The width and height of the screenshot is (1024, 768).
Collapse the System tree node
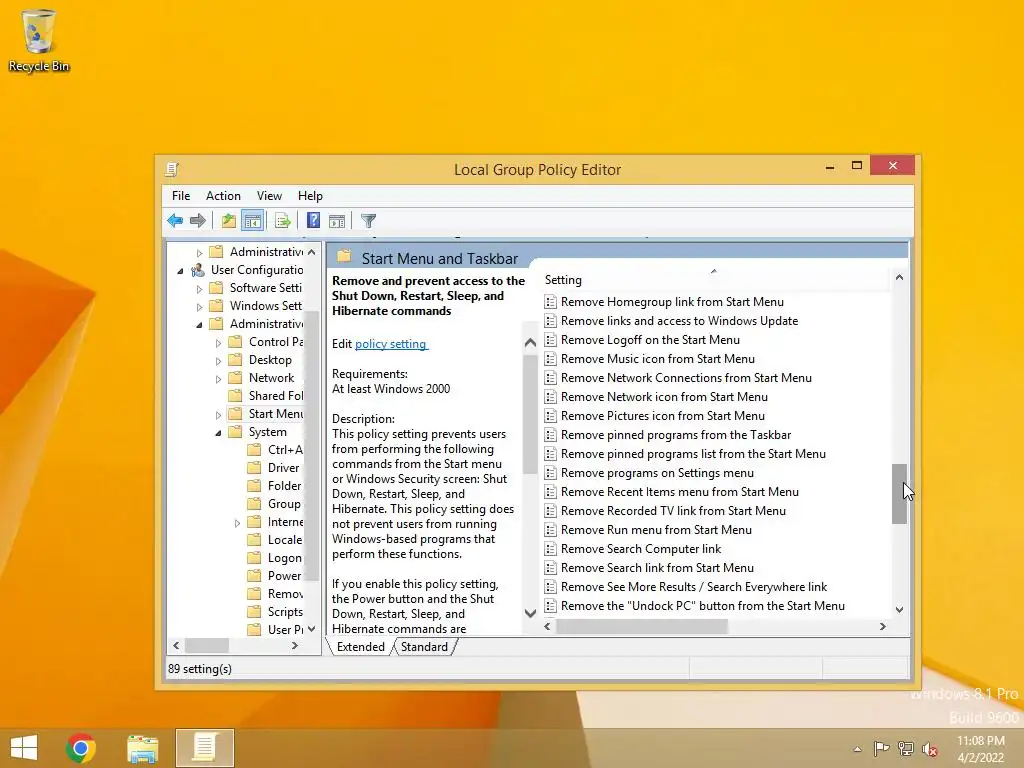point(219,432)
